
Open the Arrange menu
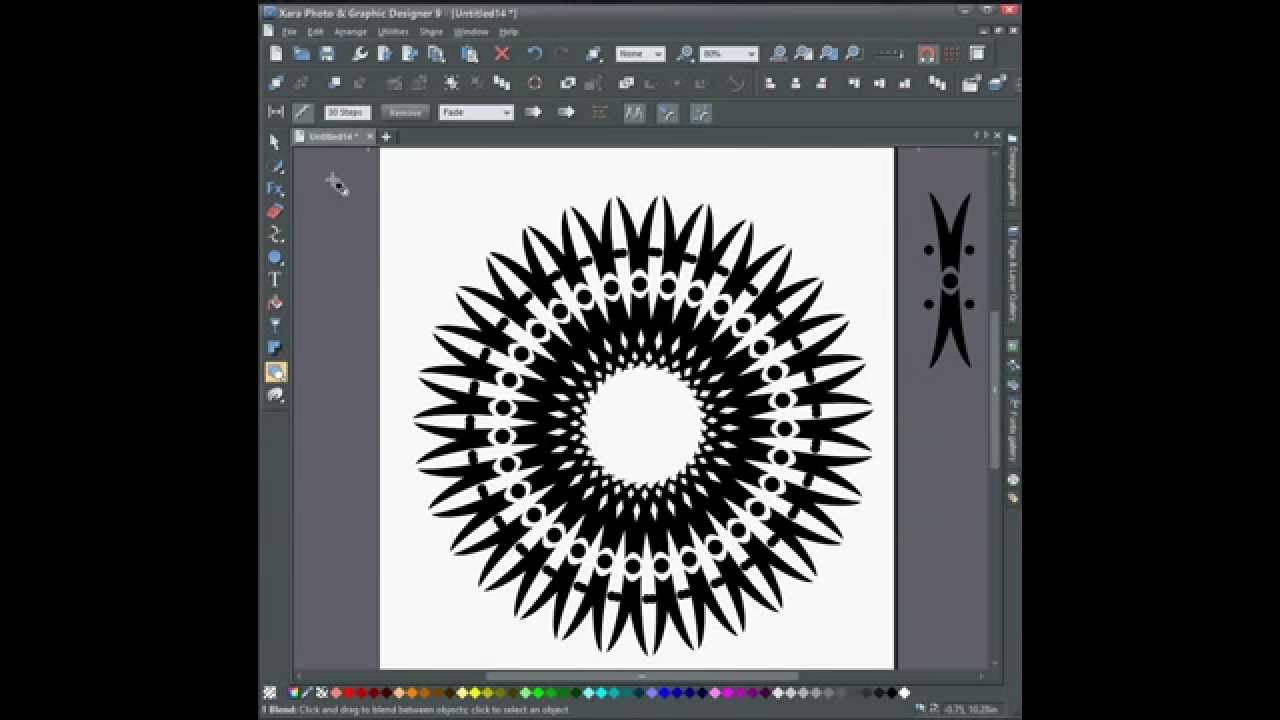(x=350, y=32)
